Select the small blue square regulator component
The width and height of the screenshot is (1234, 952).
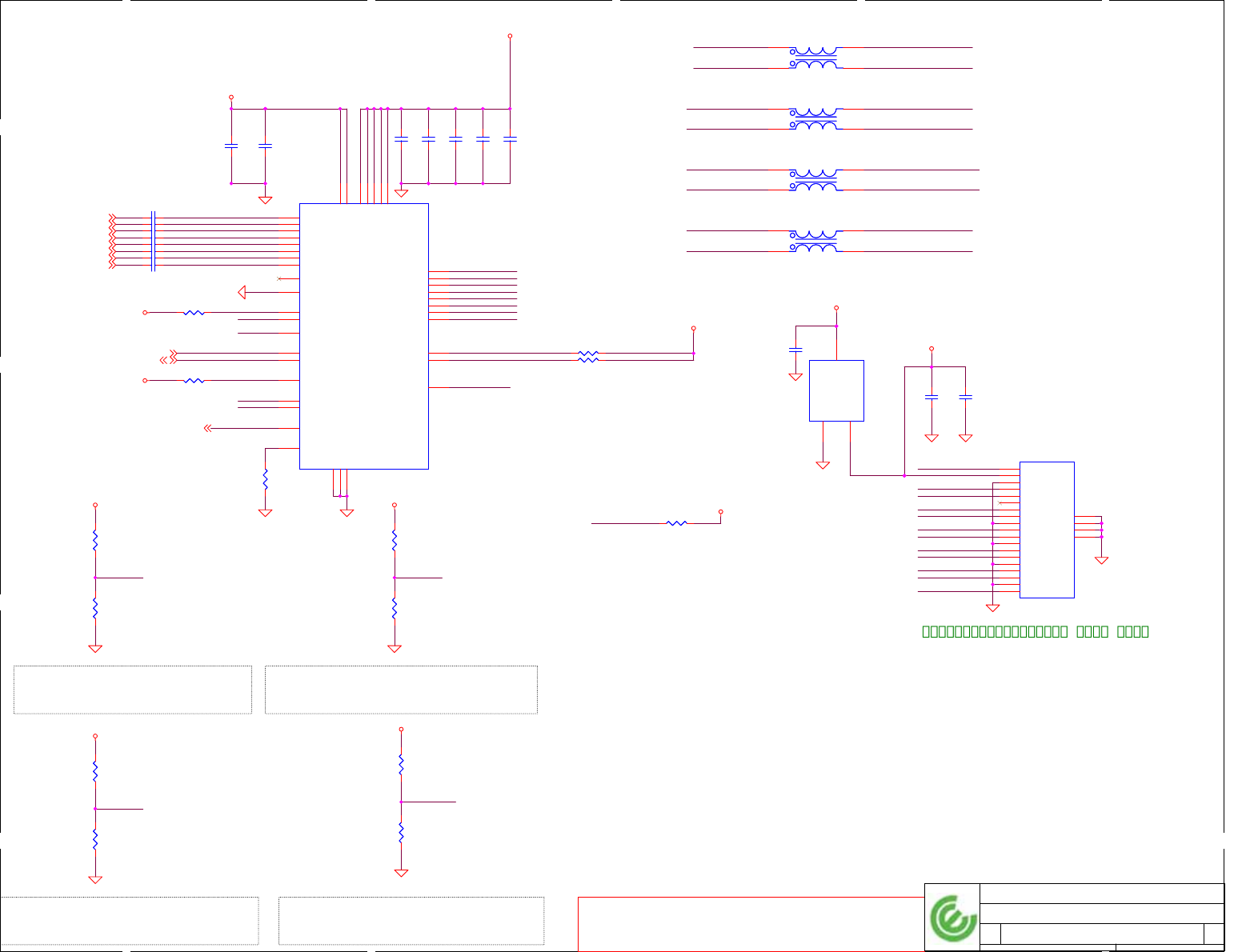click(x=836, y=390)
